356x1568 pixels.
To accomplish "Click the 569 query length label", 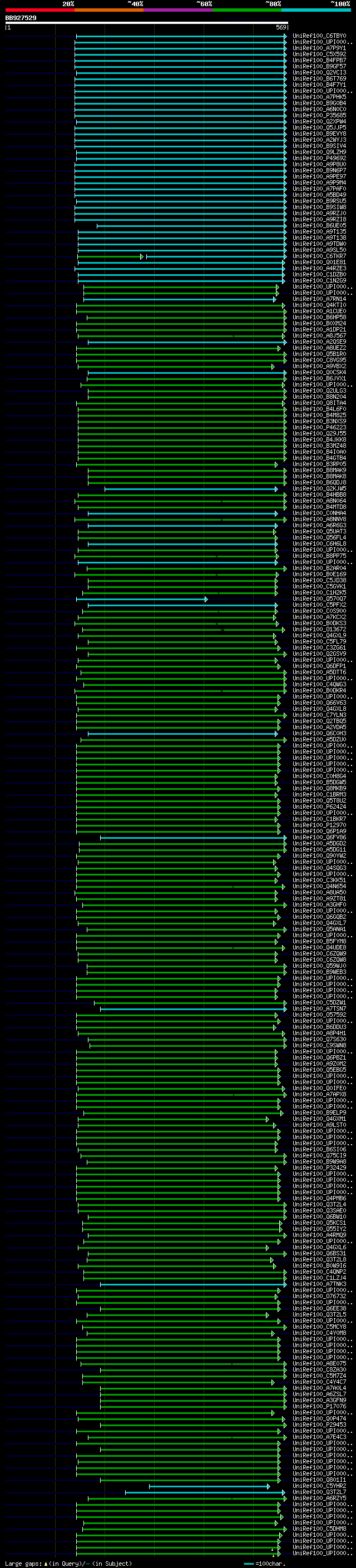I will point(280,28).
